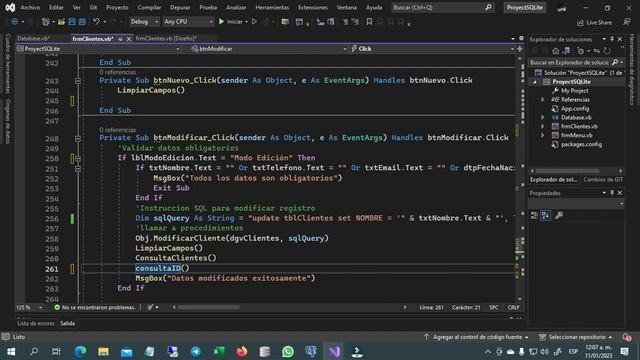Click the wrench property pages icon

[559, 215]
